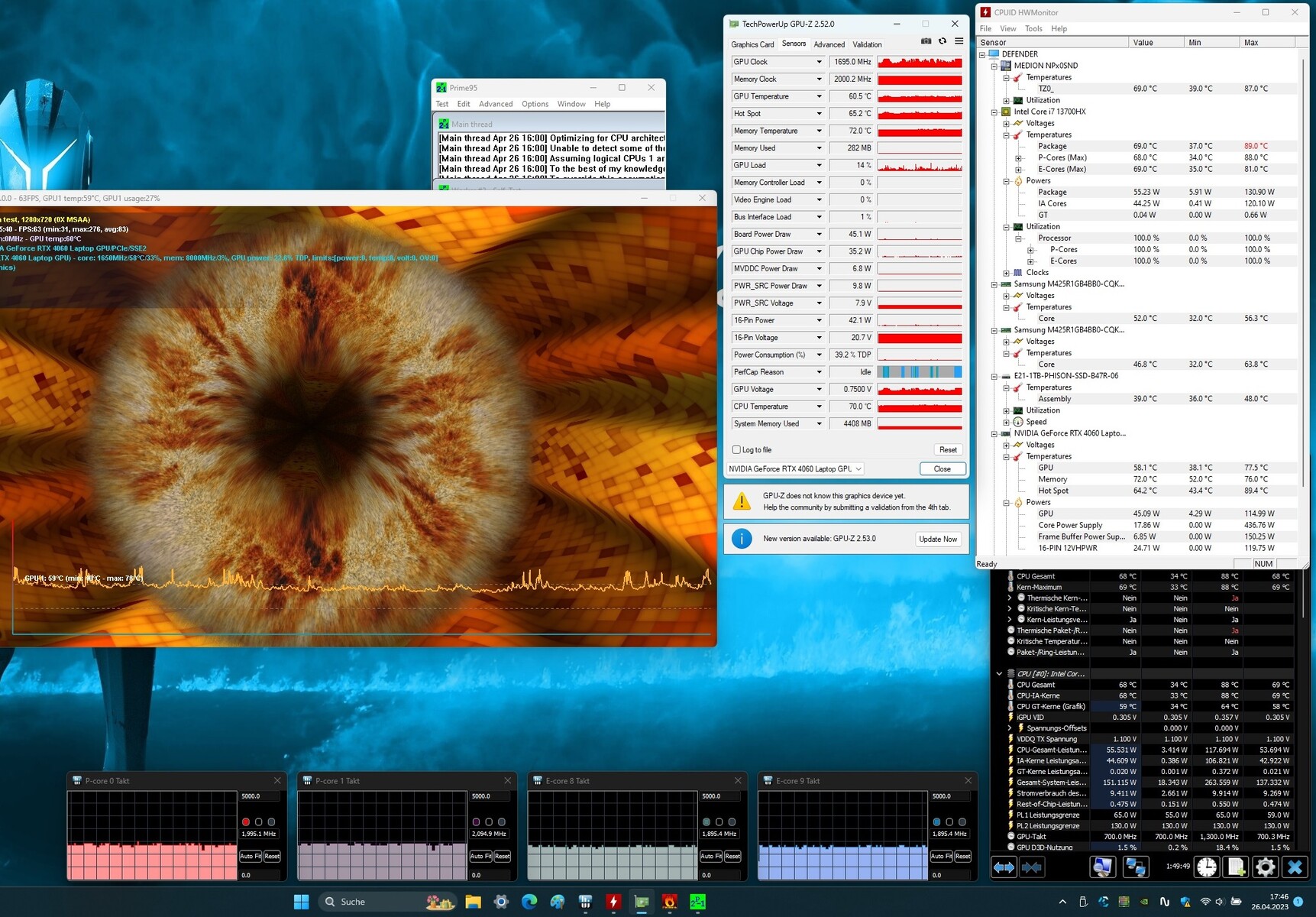
Task: Click the GPU Load sensor graph
Action: 920,165
